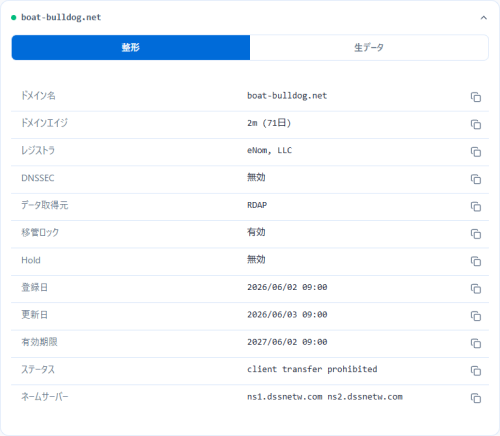Image resolution: width=500 pixels, height=436 pixels.
Task: Select the 無効 value in Hold row
Action: pyautogui.click(x=256, y=259)
